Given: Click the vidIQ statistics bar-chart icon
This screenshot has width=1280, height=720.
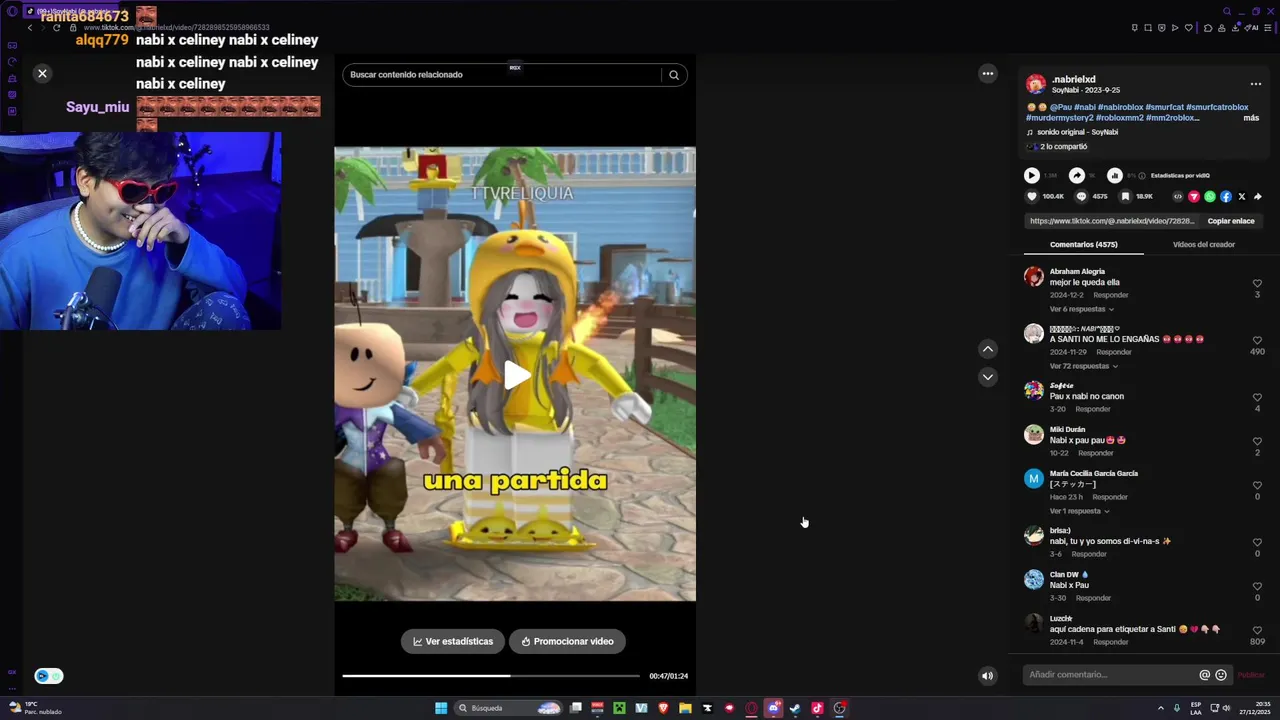Looking at the screenshot, I should tap(1114, 175).
